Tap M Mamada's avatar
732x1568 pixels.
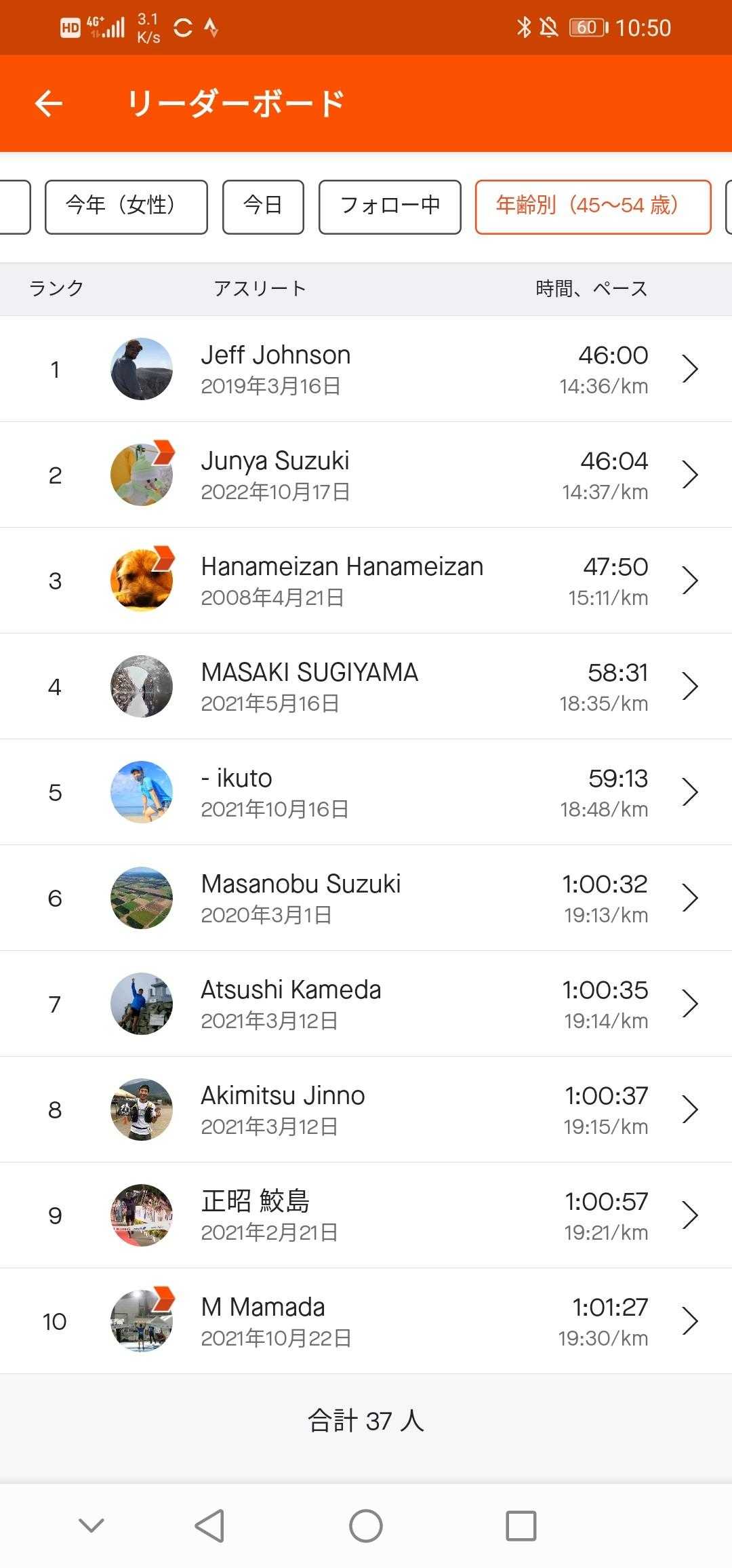click(x=141, y=1321)
